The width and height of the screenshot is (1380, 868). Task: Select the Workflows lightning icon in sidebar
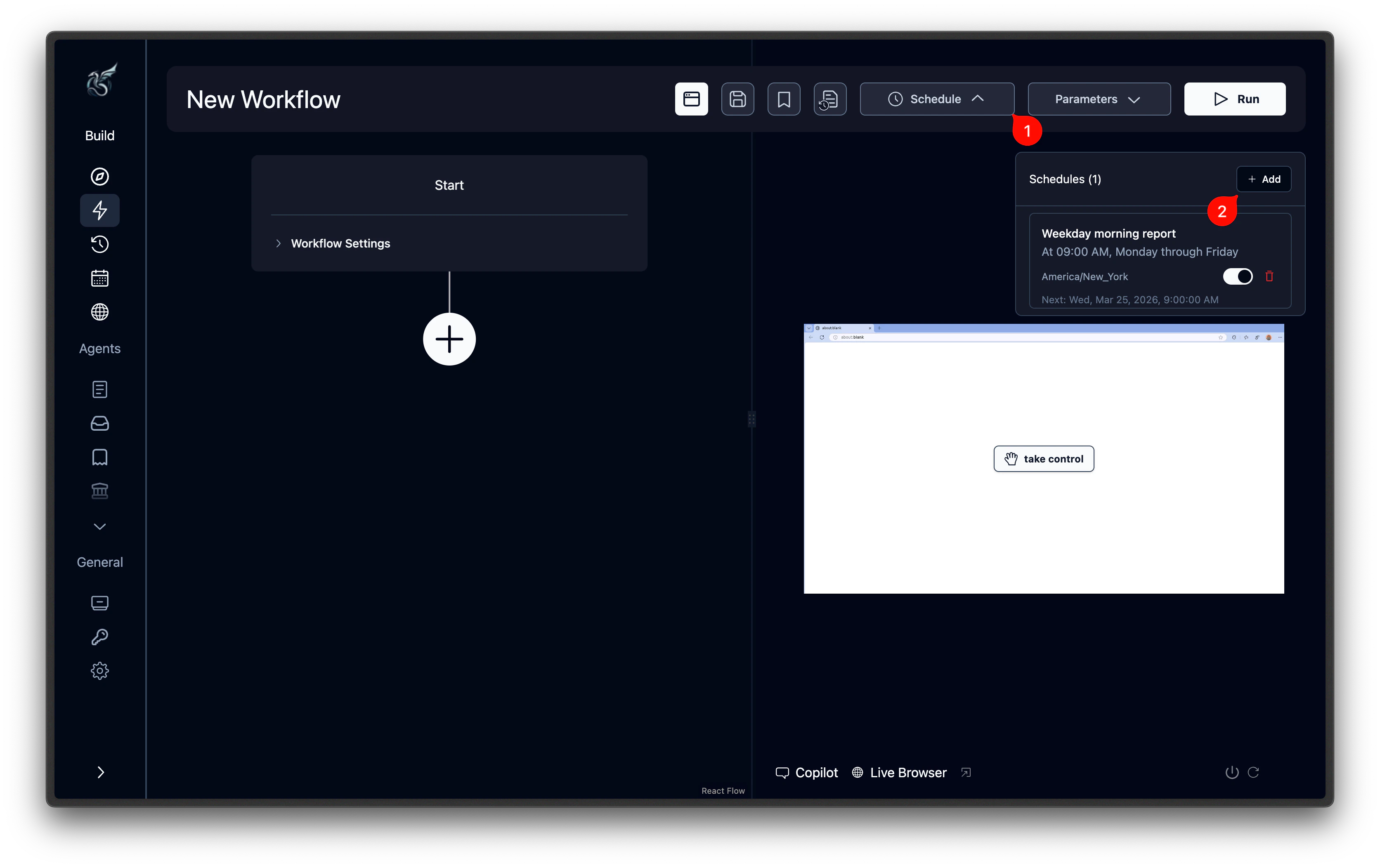coord(100,210)
